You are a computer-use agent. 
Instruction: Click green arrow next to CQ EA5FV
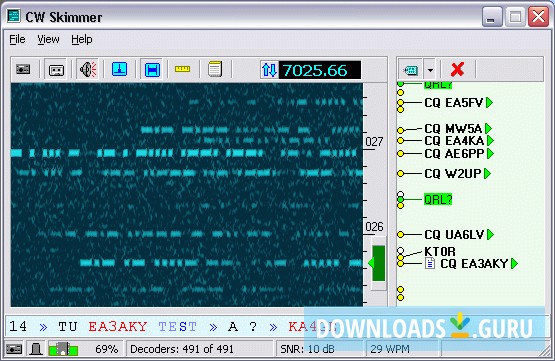[490, 103]
